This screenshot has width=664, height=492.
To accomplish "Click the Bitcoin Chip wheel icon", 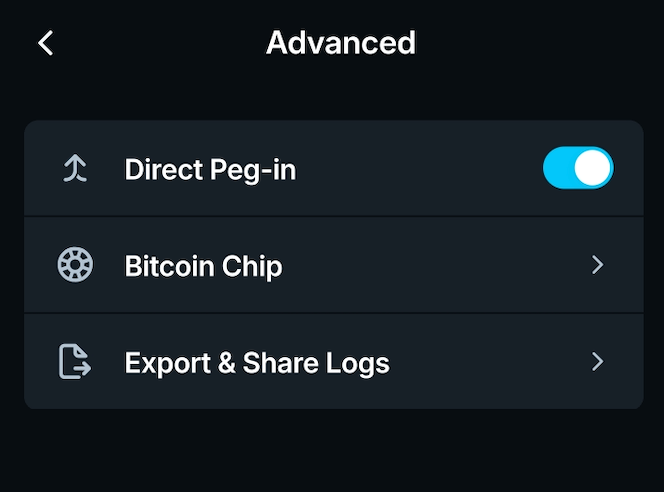I will pyautogui.click(x=75, y=265).
